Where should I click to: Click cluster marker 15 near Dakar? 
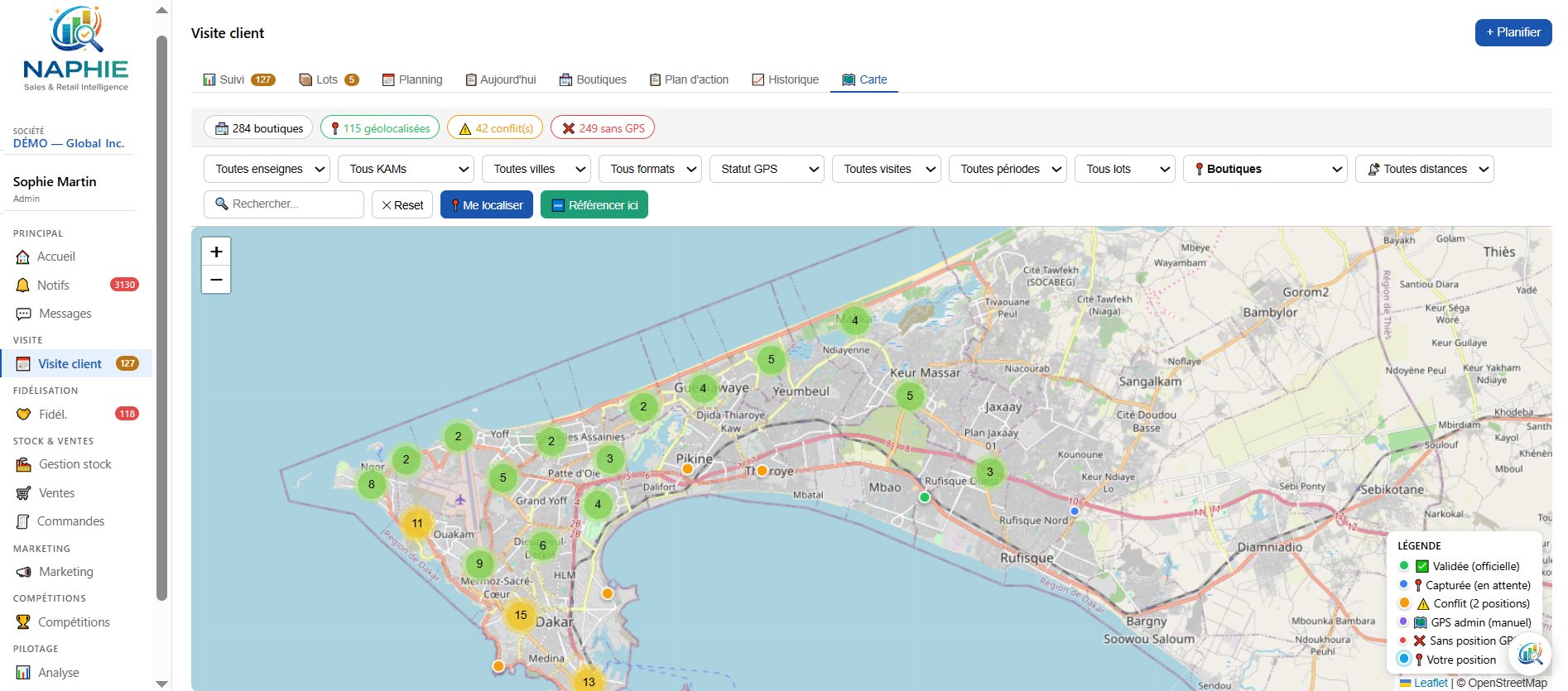coord(521,615)
